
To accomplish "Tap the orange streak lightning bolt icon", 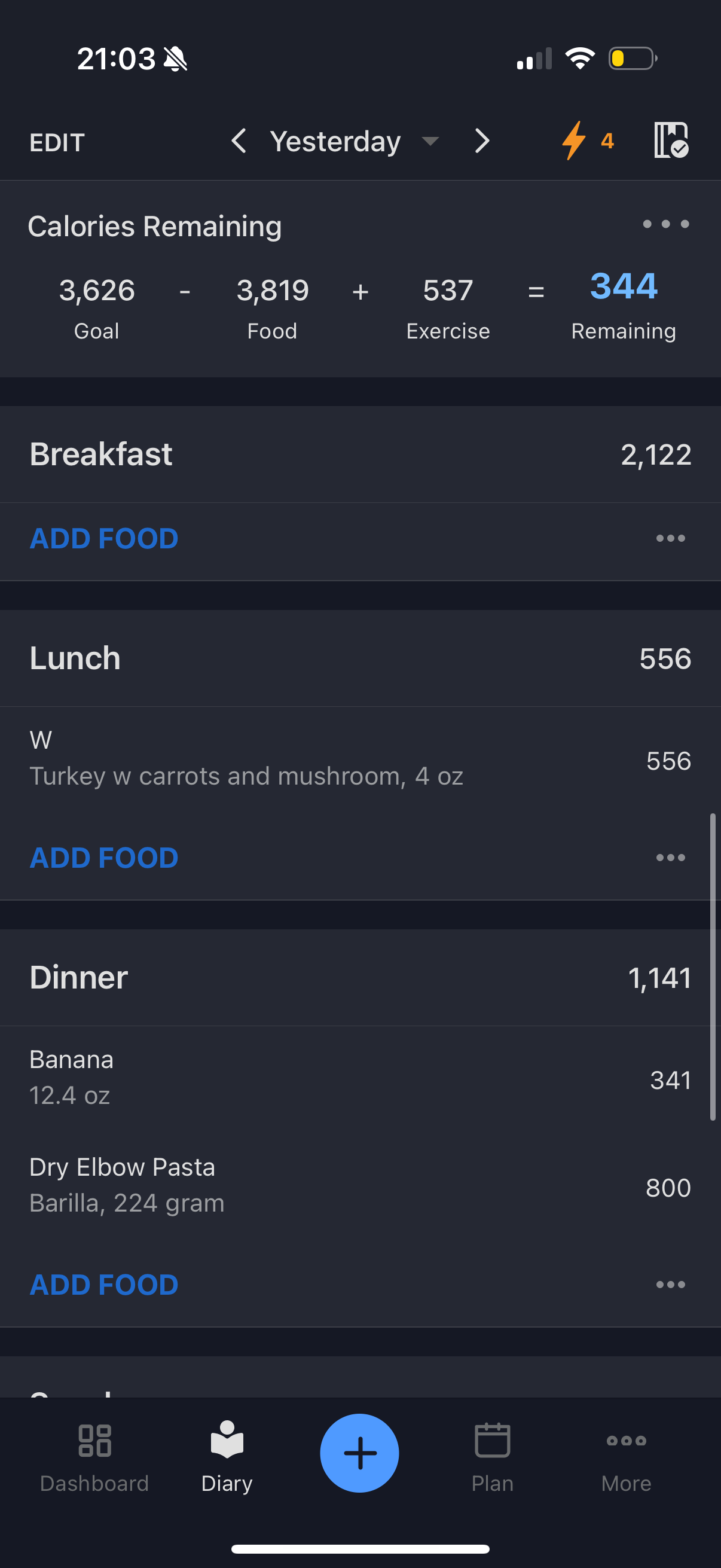I will (x=574, y=141).
